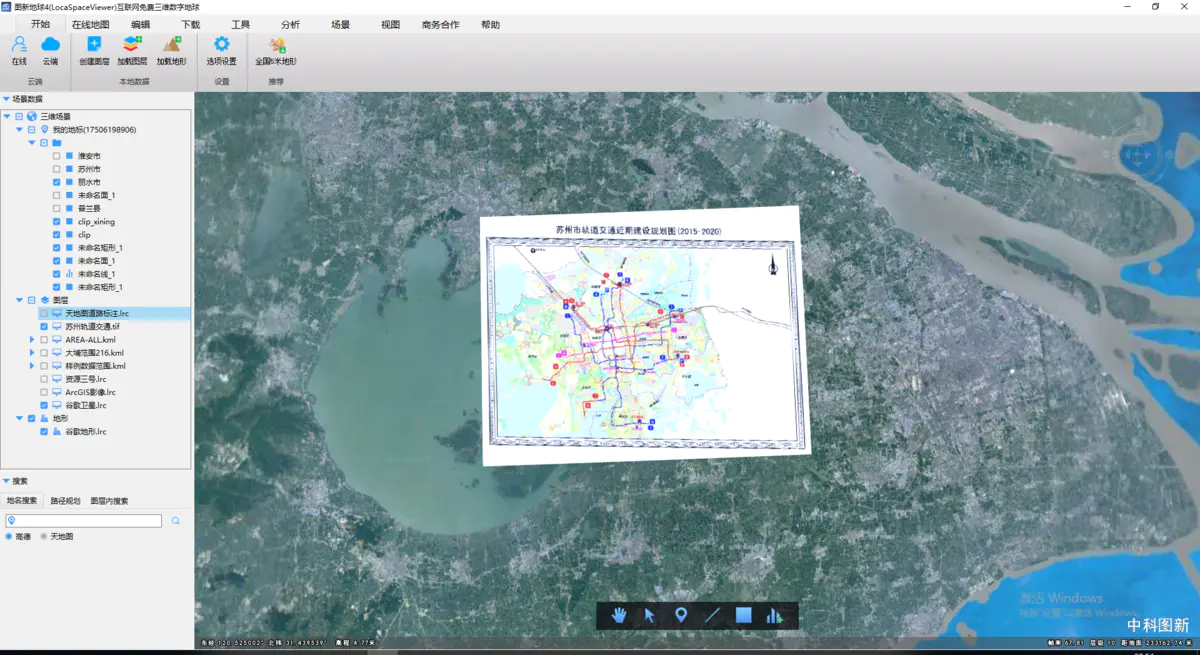Screen dimensions: 1200x655
Task: Uncheck the 苏州轨道交通.tif layer
Action: point(44,327)
